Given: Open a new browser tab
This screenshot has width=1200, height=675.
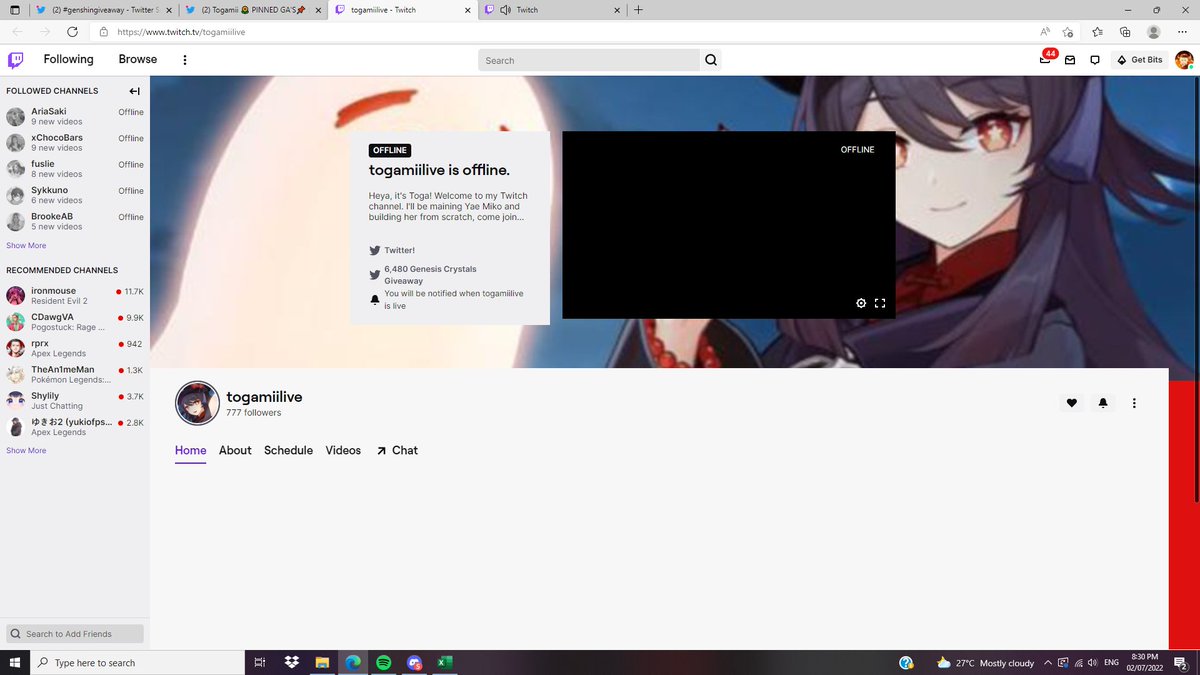Looking at the screenshot, I should (639, 10).
